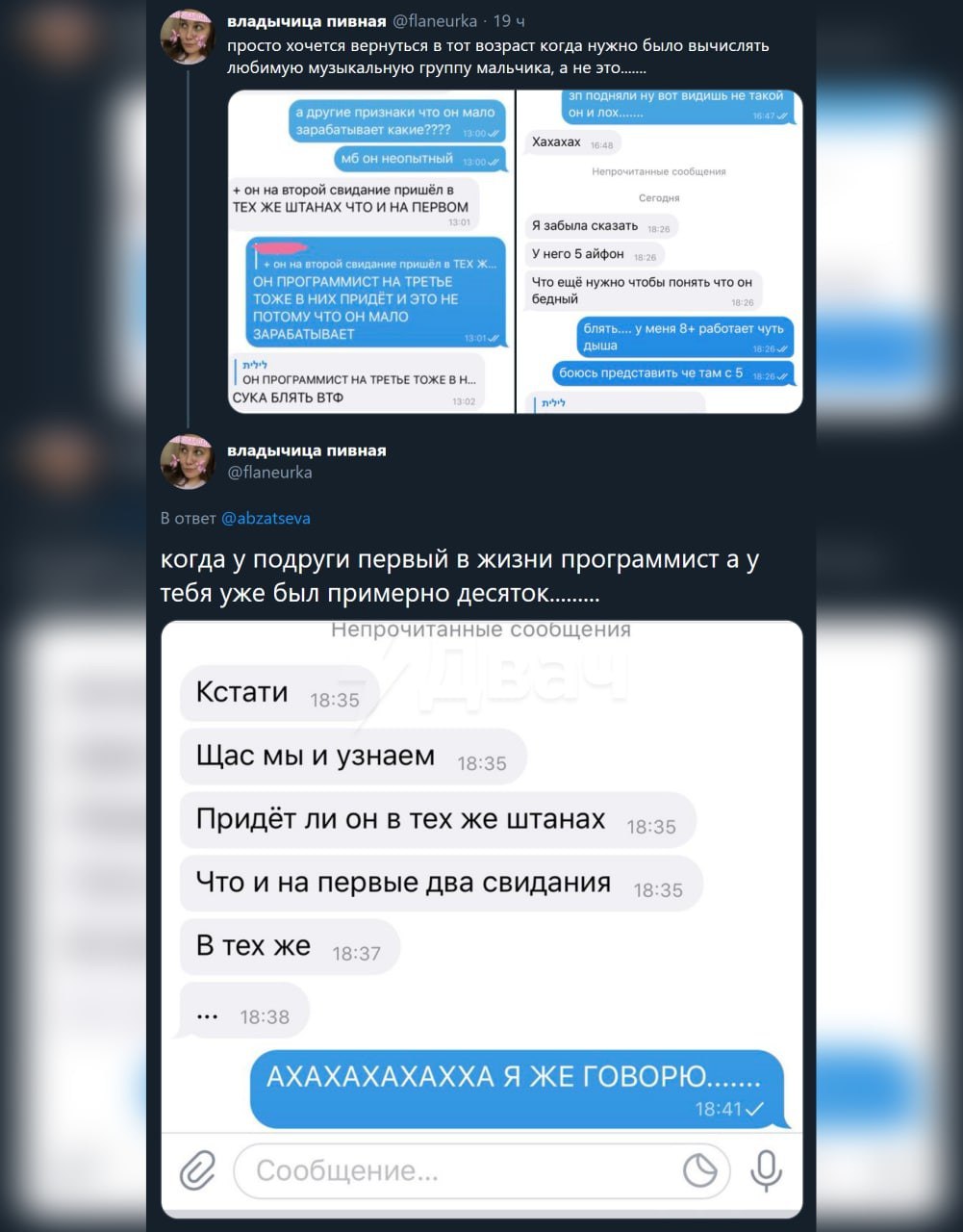Tap the microphone voice message icon
The width and height of the screenshot is (963, 1232).
[766, 1170]
